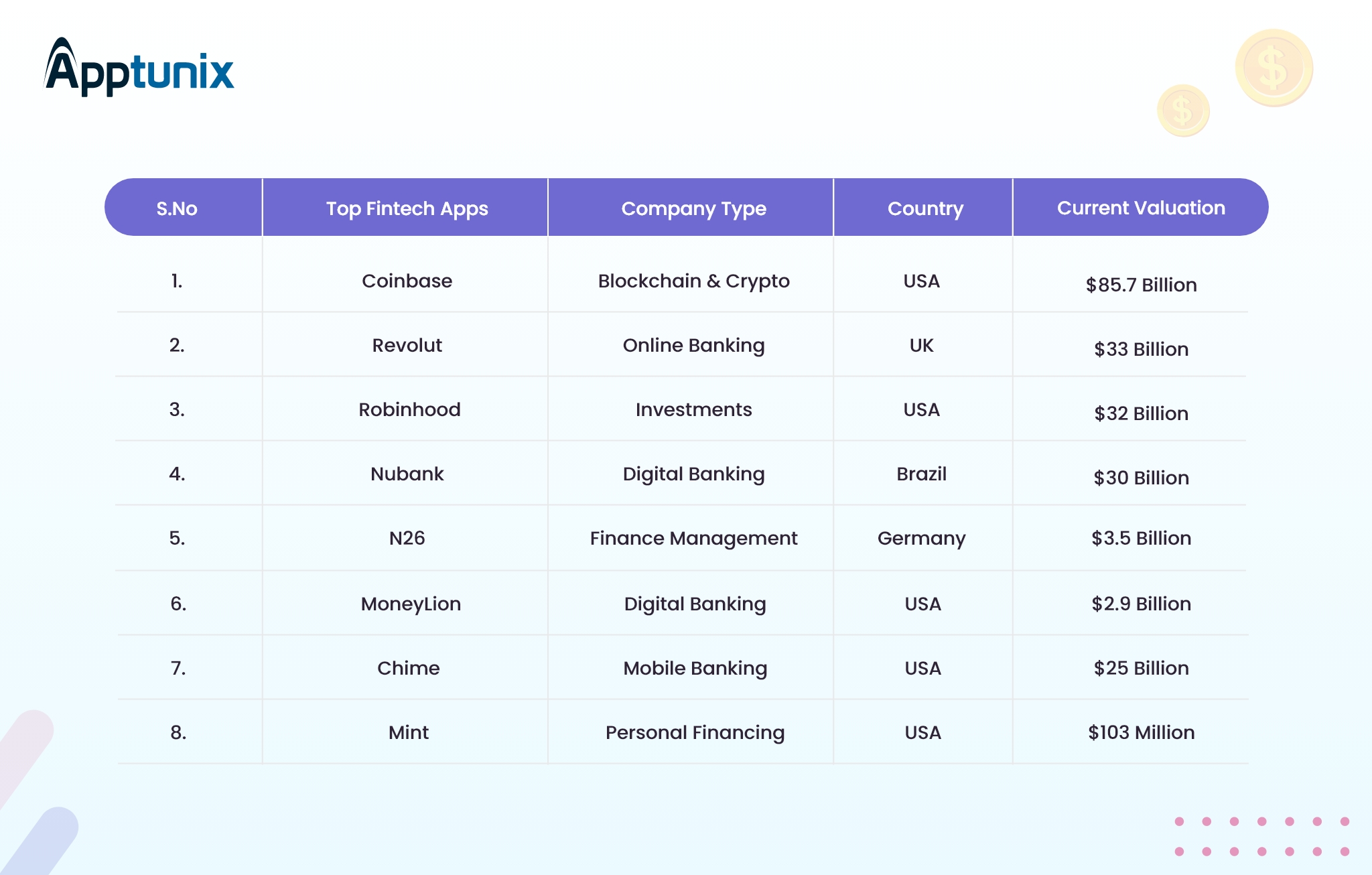Select the Current Valuation header

pos(1141,208)
